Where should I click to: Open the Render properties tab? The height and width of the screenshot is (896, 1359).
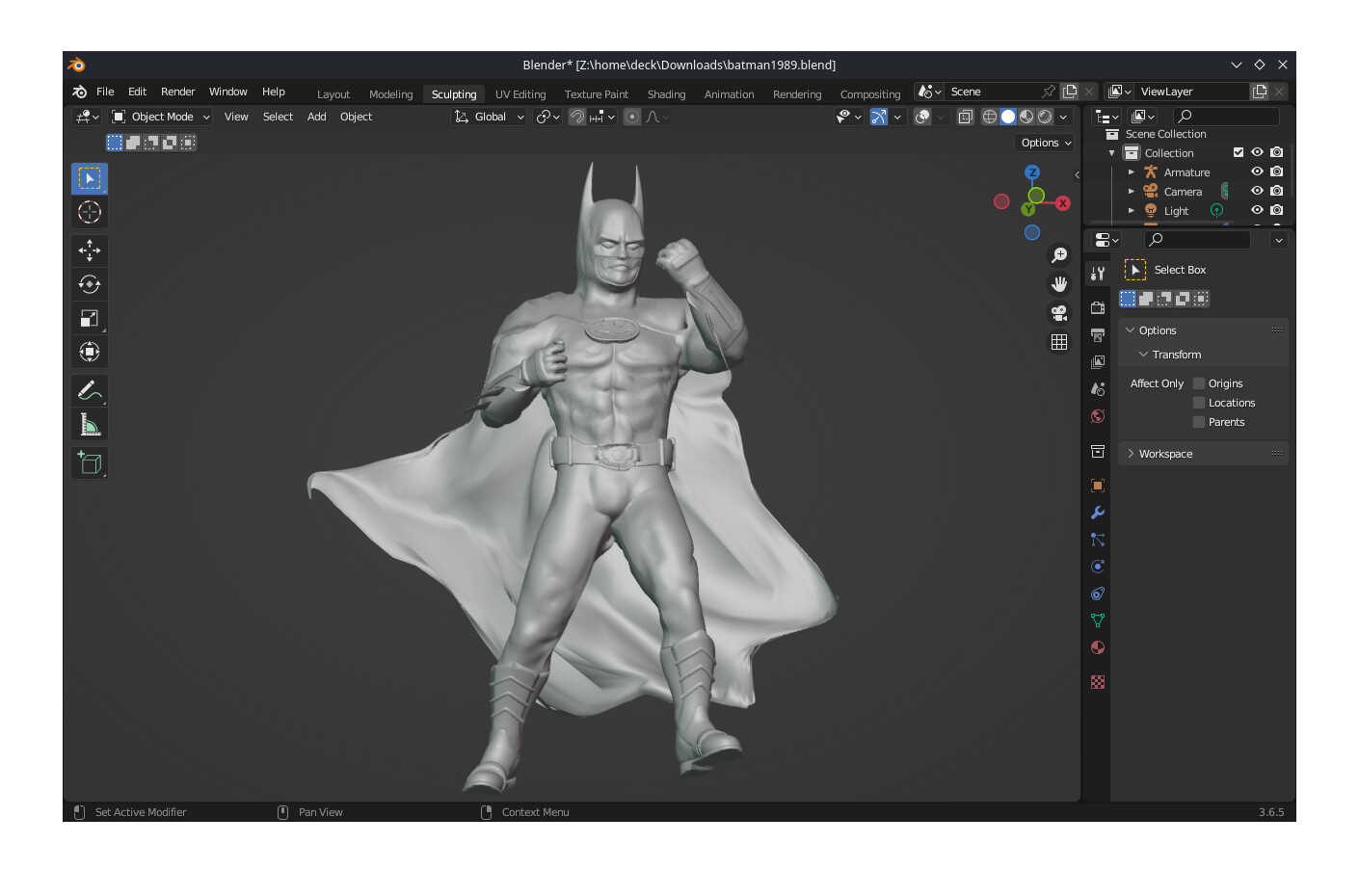click(1097, 308)
